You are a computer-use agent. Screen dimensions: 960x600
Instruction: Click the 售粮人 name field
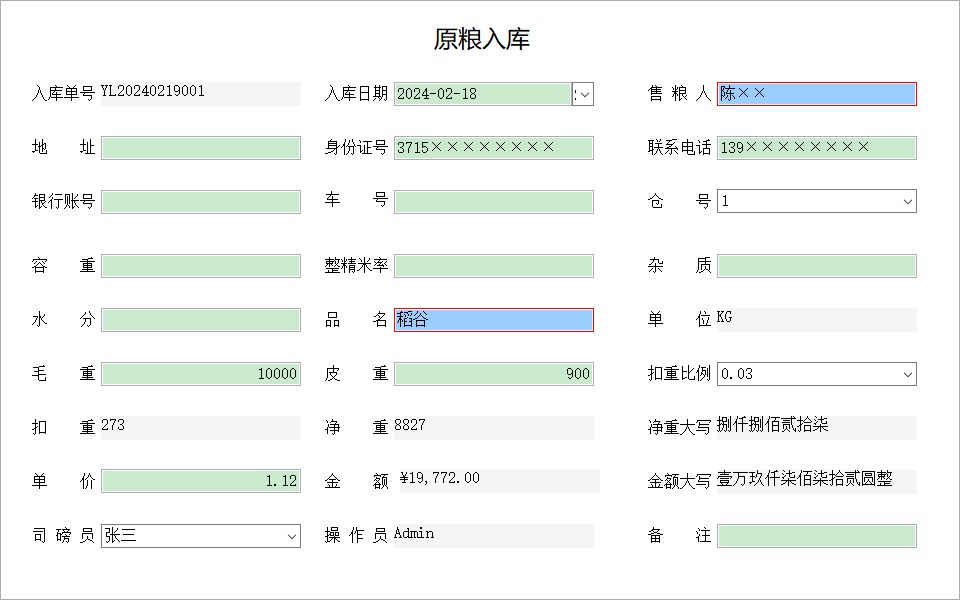[x=817, y=94]
